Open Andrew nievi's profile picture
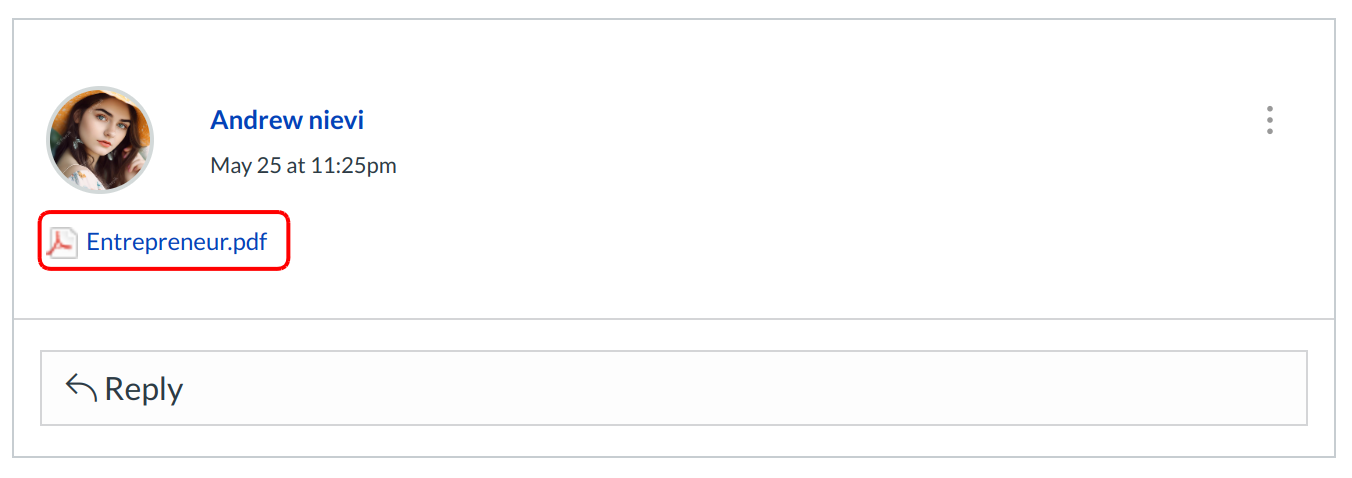Viewport: 1352px width, 478px height. 100,139
